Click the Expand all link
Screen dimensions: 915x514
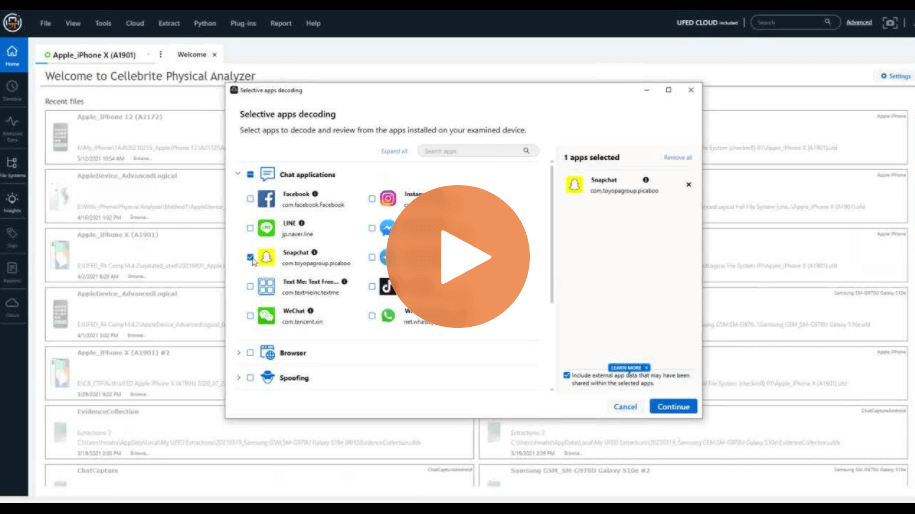point(394,151)
